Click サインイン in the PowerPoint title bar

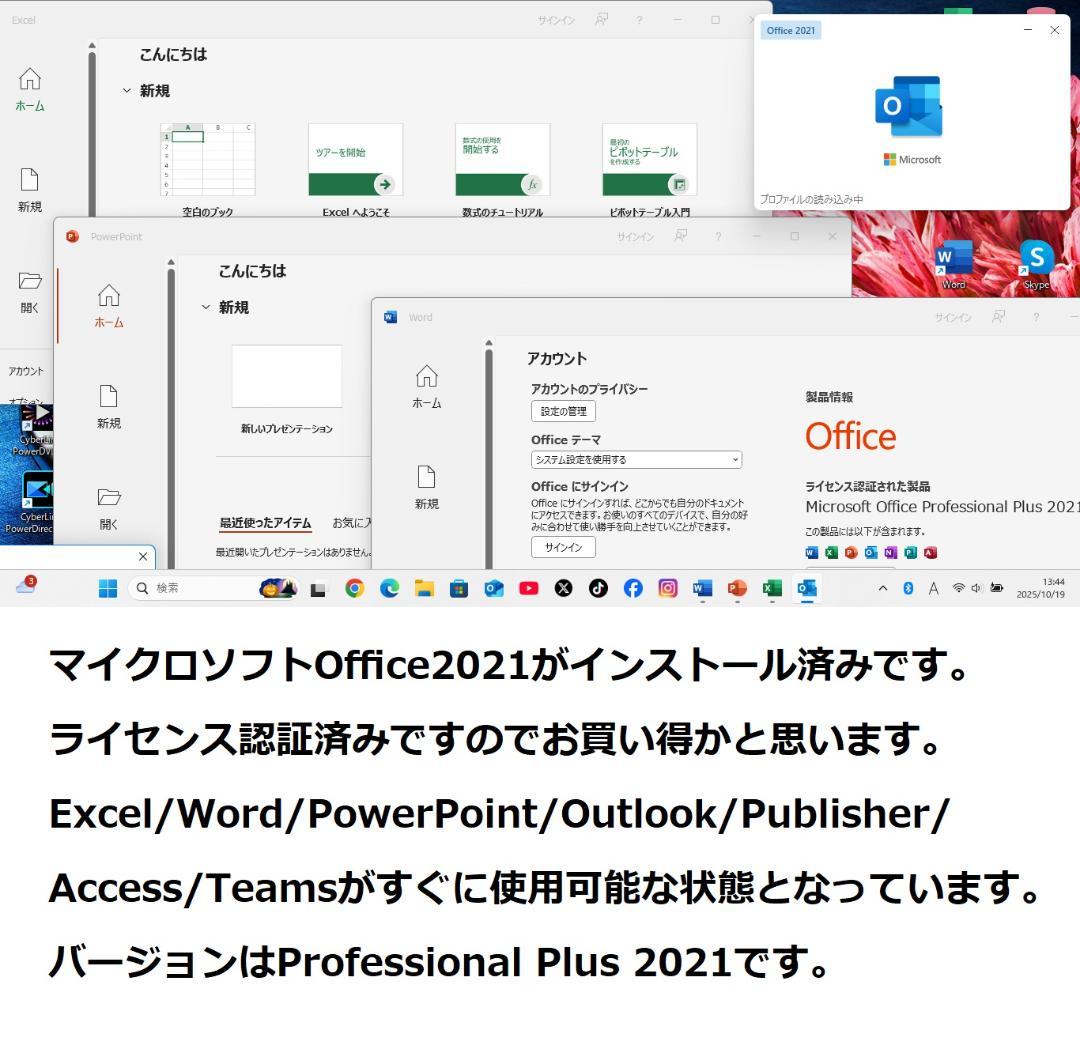pyautogui.click(x=635, y=237)
